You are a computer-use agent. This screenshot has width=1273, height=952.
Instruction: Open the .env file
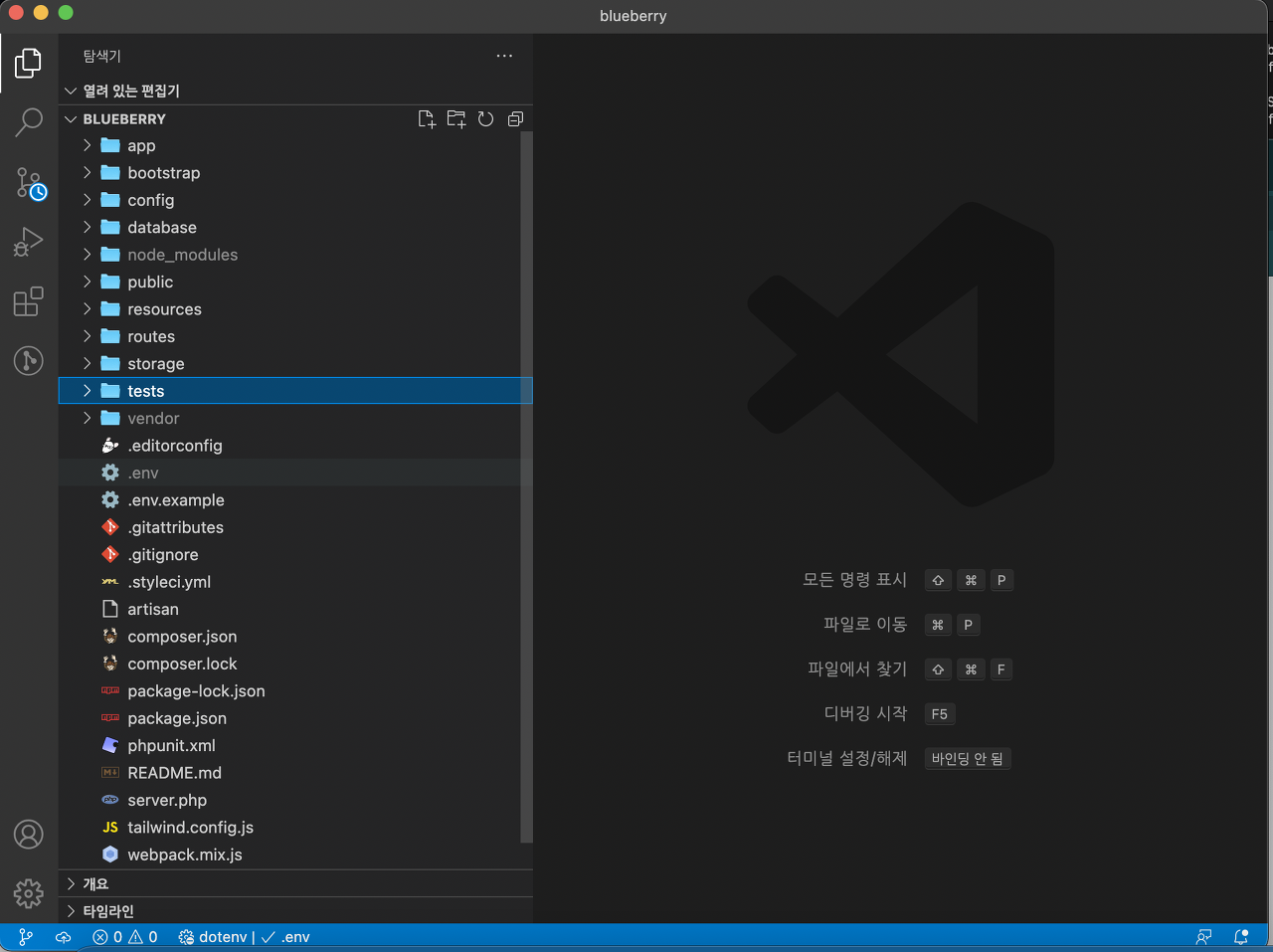coord(295,474)
